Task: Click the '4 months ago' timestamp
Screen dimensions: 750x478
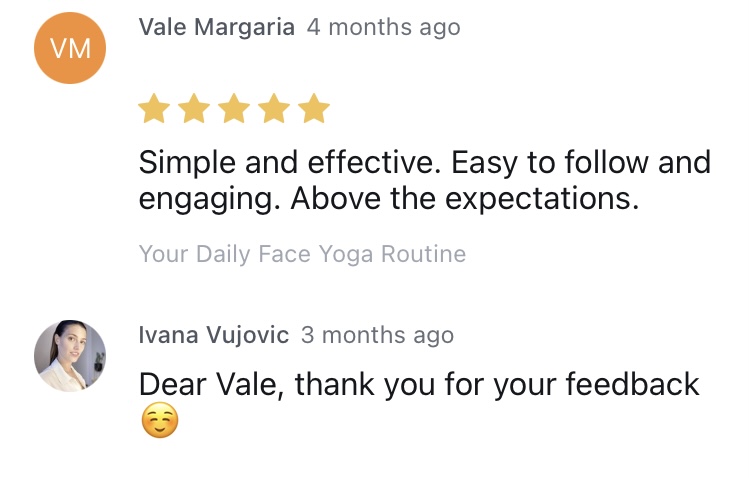Action: tap(384, 27)
